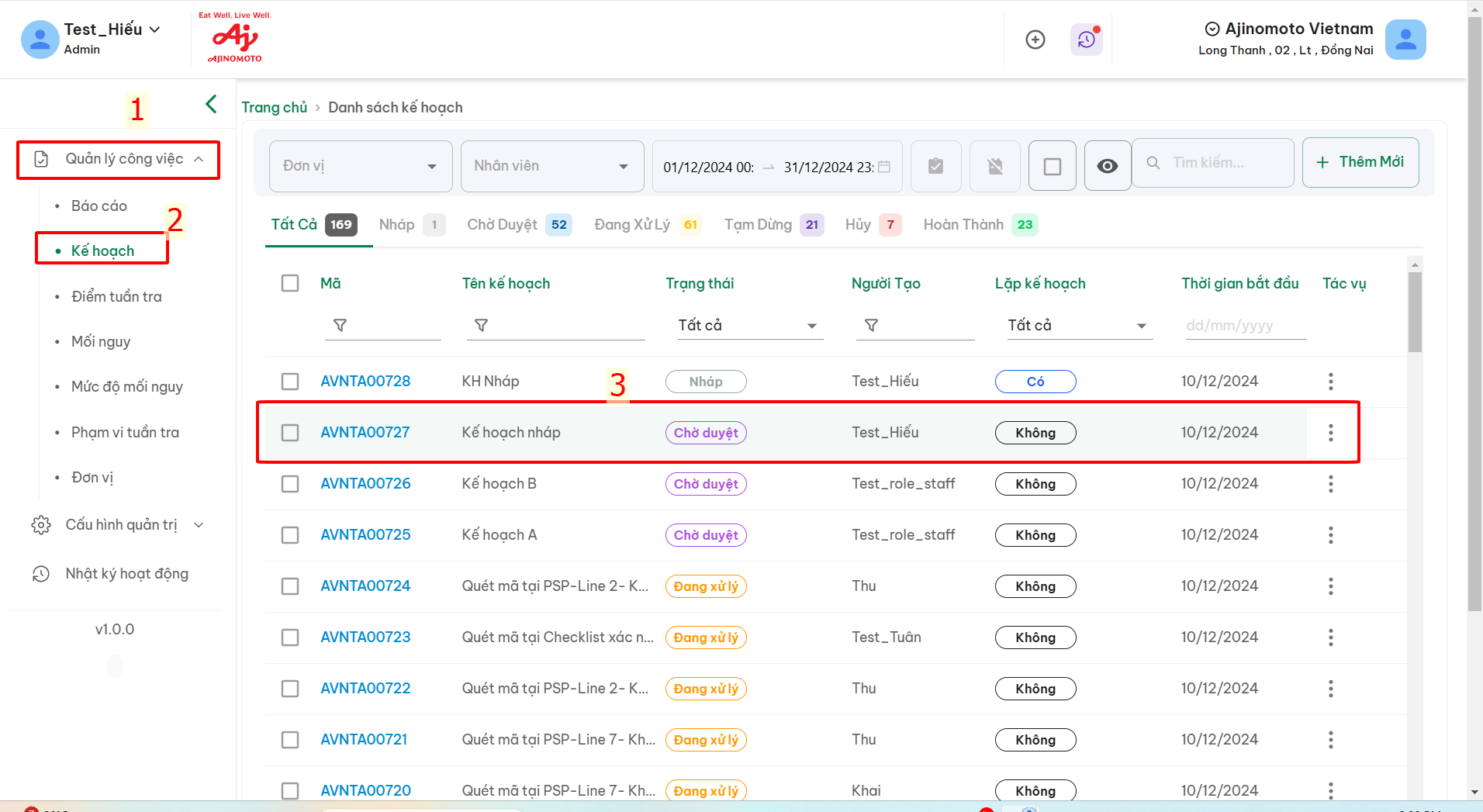Click the clock icon beside Nhật ký hoạt động
1483x812 pixels.
41,574
